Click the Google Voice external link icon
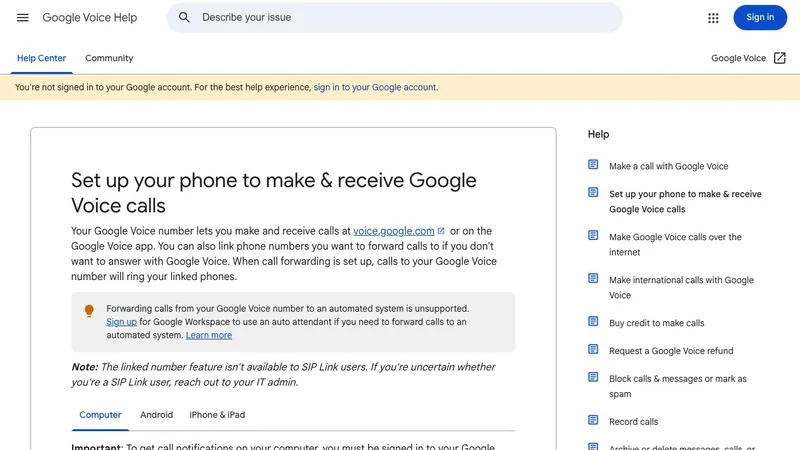The image size is (800, 450). pos(780,58)
